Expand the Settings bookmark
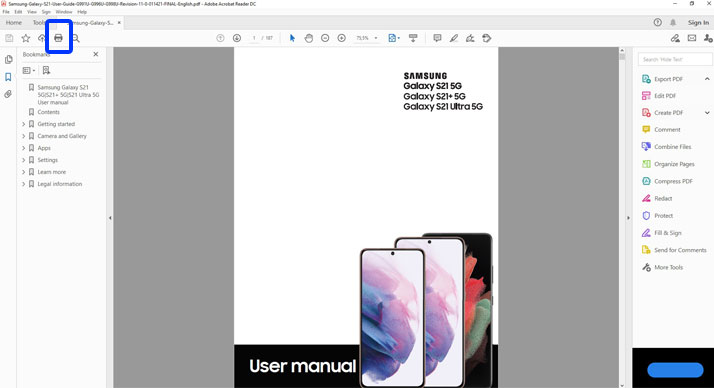 click(x=24, y=160)
